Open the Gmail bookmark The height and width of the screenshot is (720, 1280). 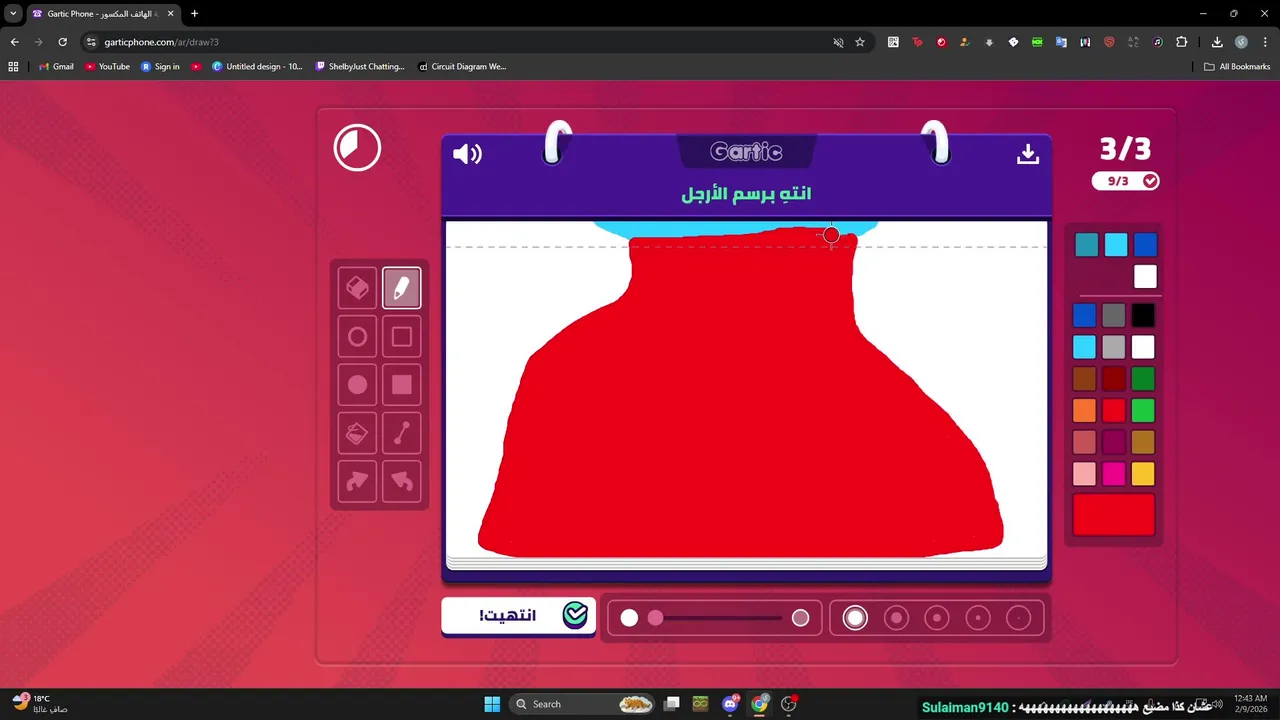[56, 67]
